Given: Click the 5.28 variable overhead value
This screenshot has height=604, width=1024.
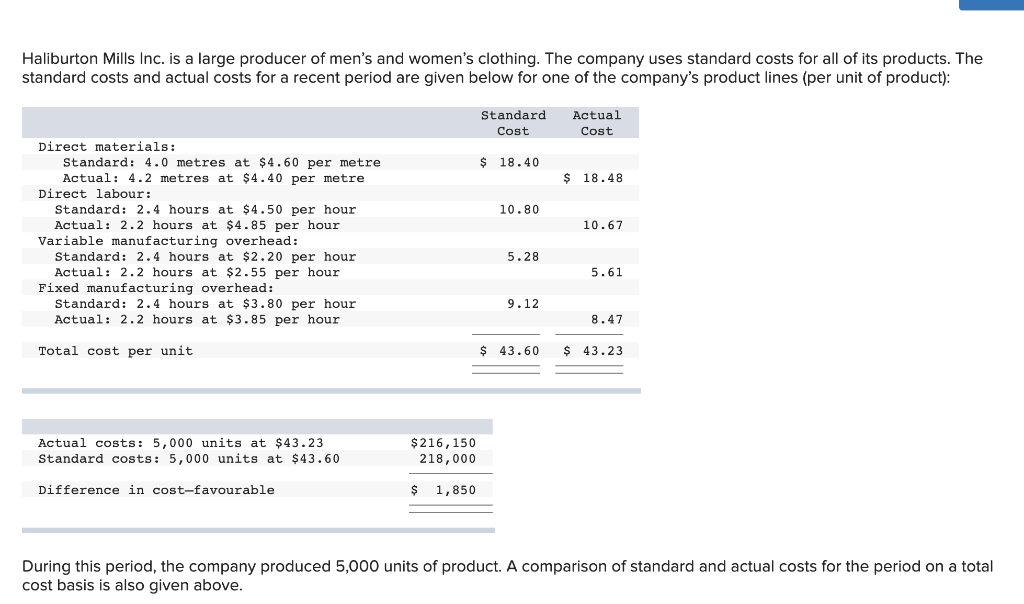Looking at the screenshot, I should click(523, 257).
